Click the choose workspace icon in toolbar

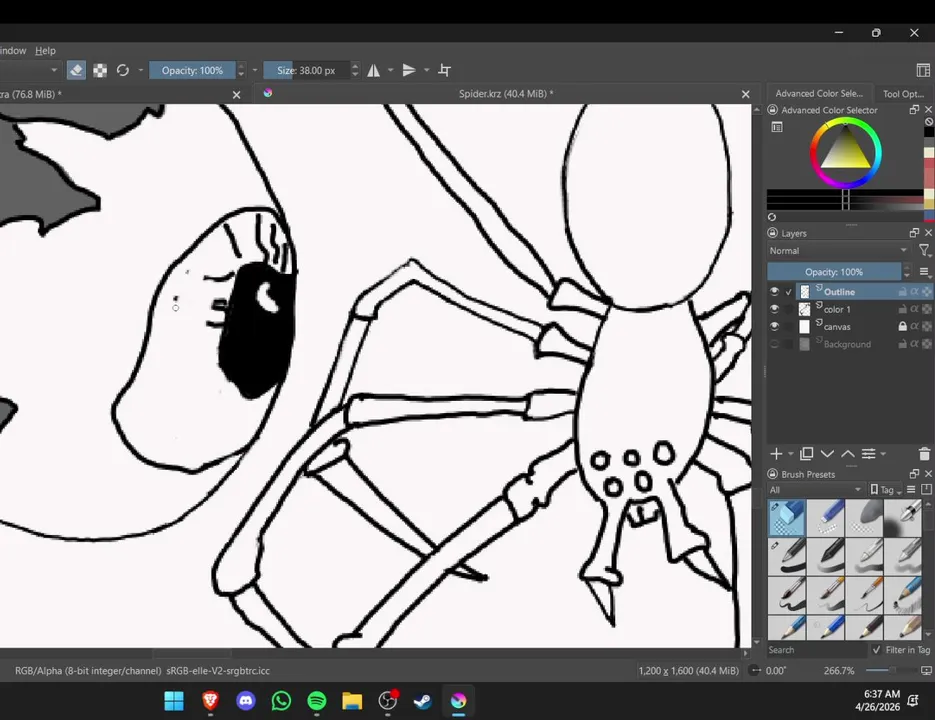[923, 70]
